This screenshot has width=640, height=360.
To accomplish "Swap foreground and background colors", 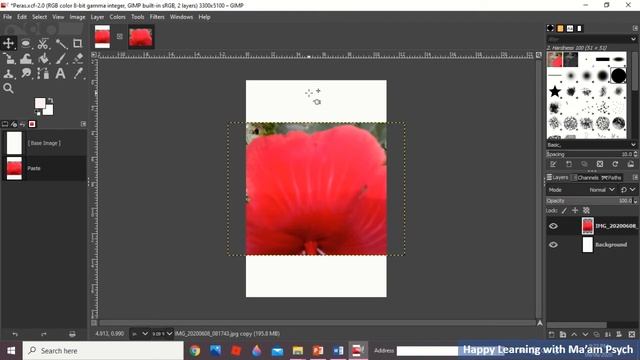I will [x=51, y=100].
